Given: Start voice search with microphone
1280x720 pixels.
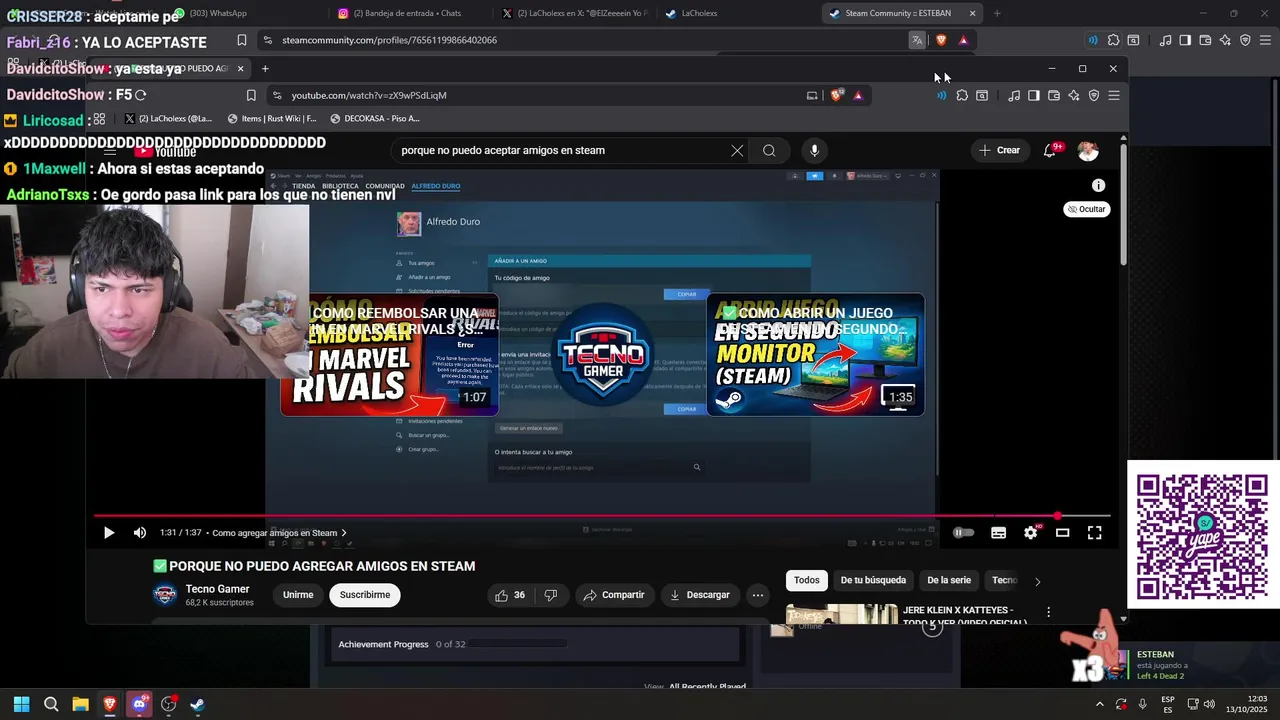Looking at the screenshot, I should pyautogui.click(x=814, y=151).
